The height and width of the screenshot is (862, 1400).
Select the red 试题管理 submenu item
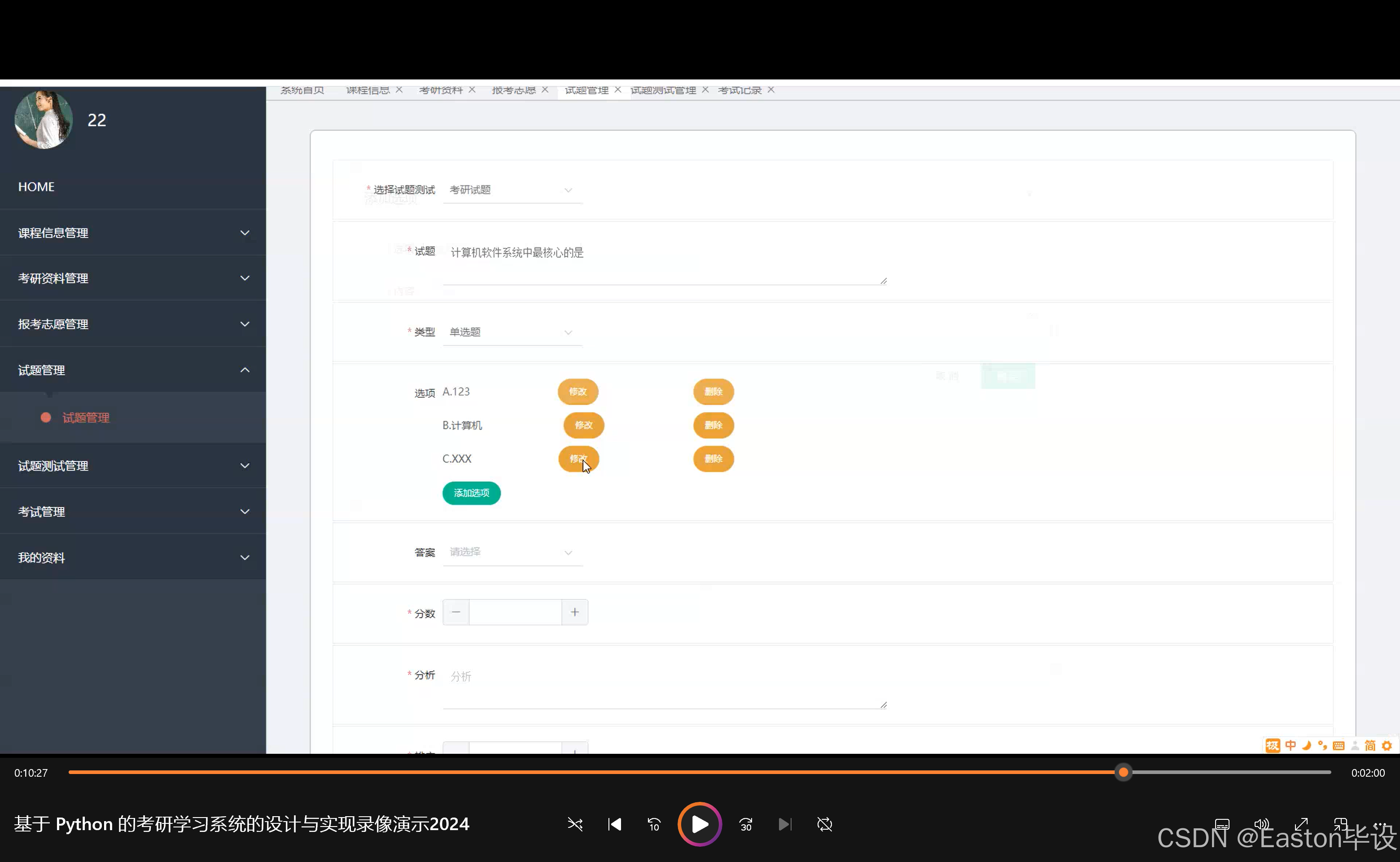click(x=85, y=418)
